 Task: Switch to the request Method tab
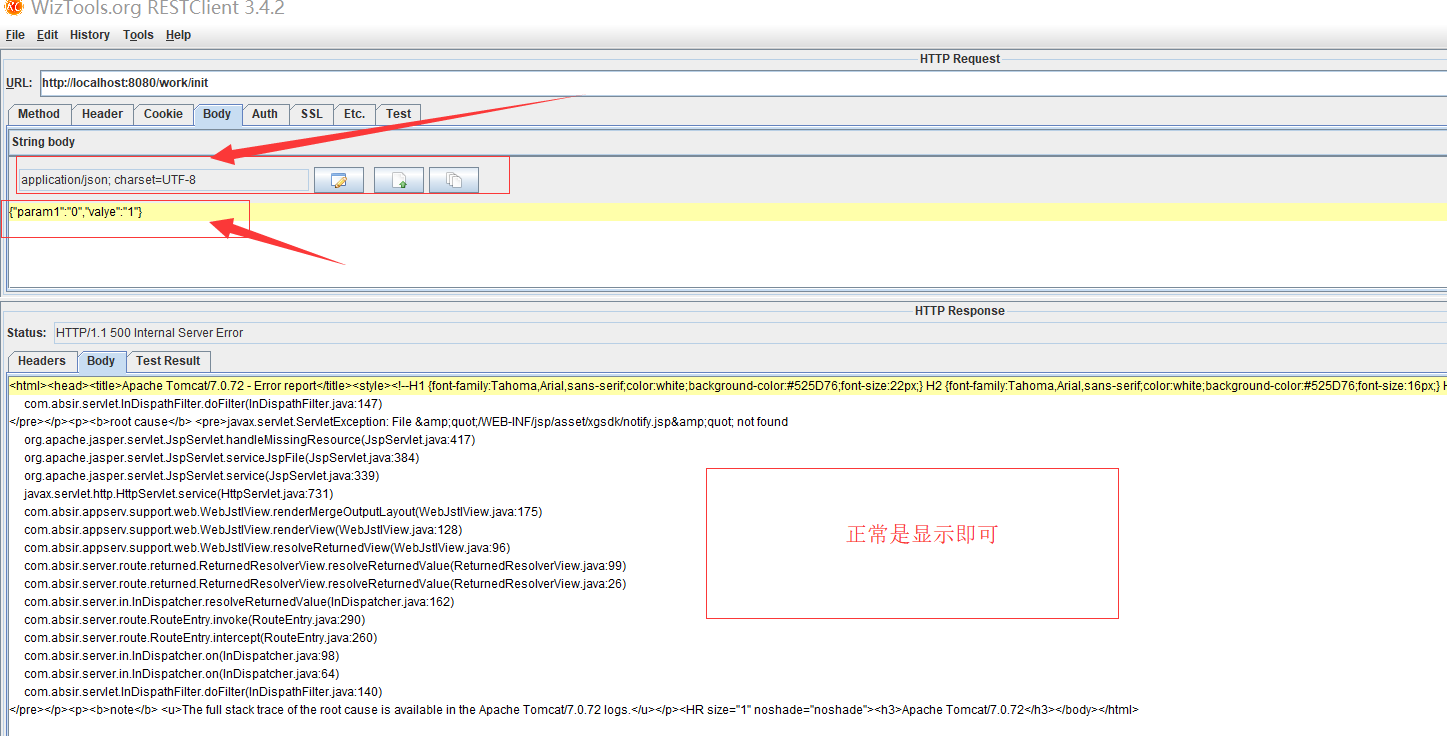(39, 114)
